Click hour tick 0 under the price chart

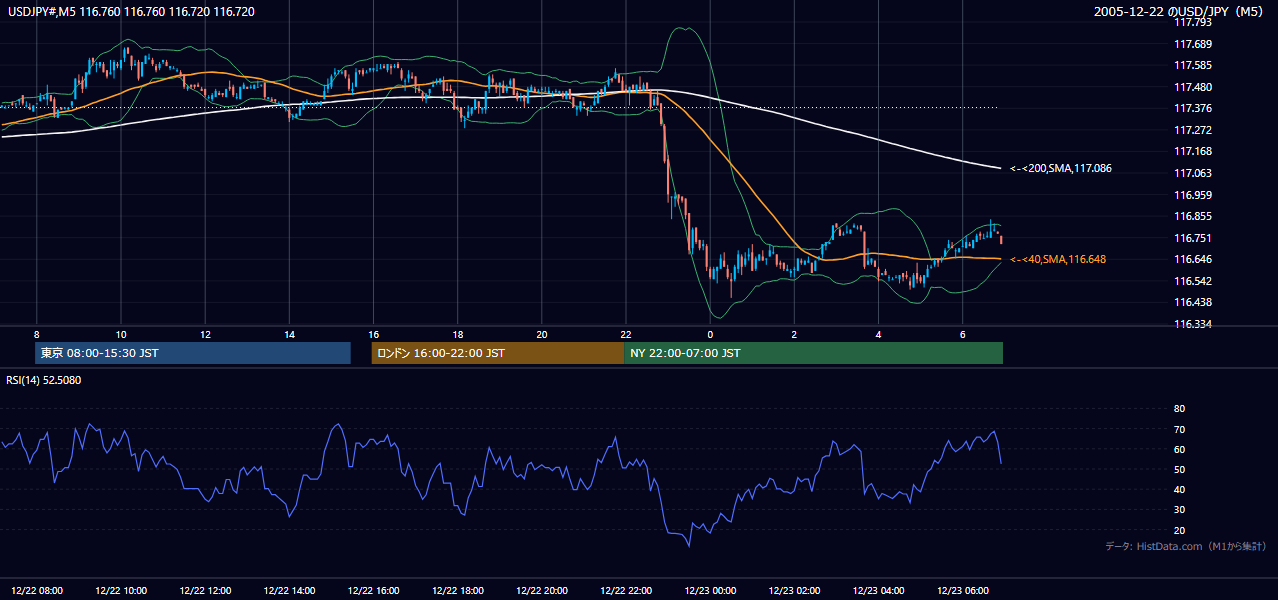click(710, 334)
